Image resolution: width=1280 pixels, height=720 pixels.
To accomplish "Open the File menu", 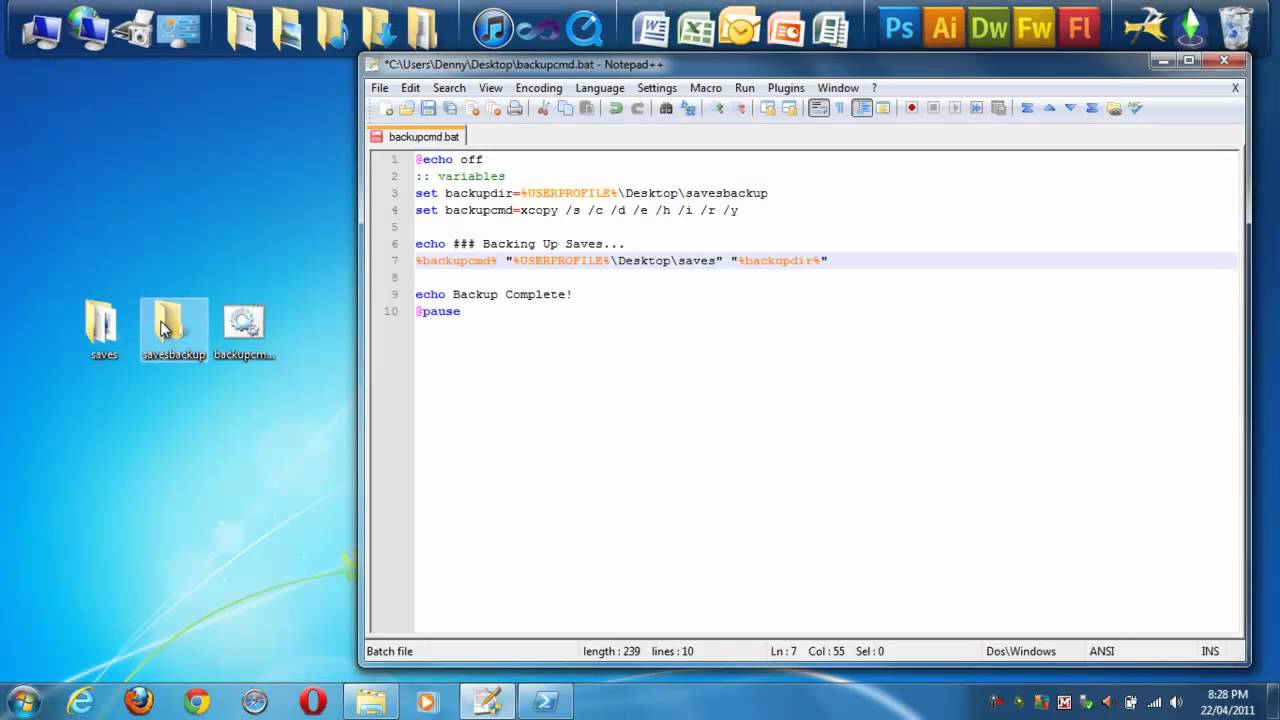I will (380, 88).
